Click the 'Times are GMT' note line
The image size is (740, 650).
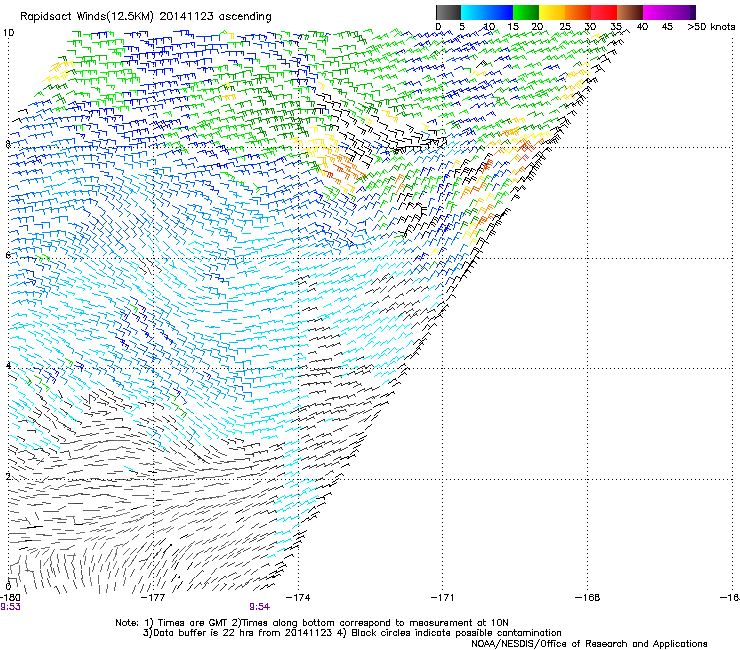click(311, 623)
